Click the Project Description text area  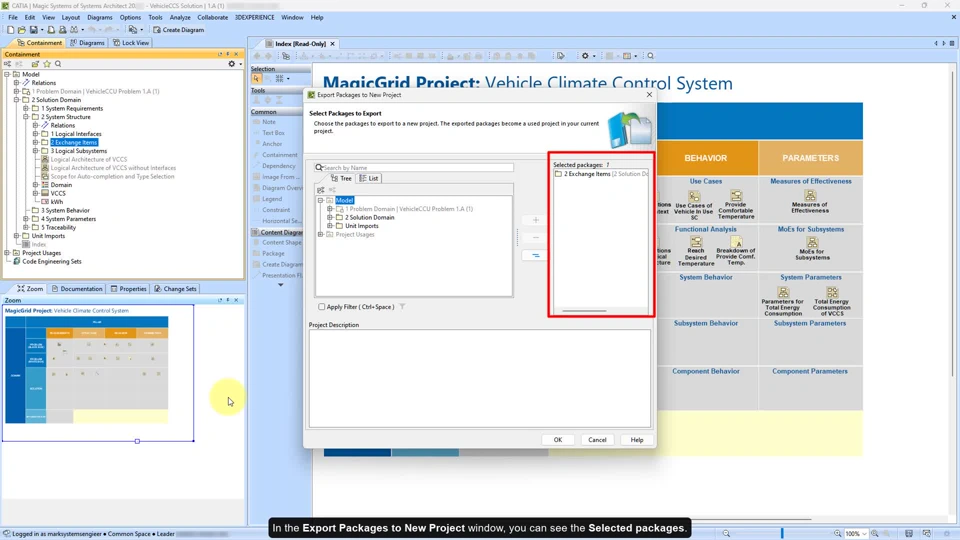pyautogui.click(x=479, y=378)
